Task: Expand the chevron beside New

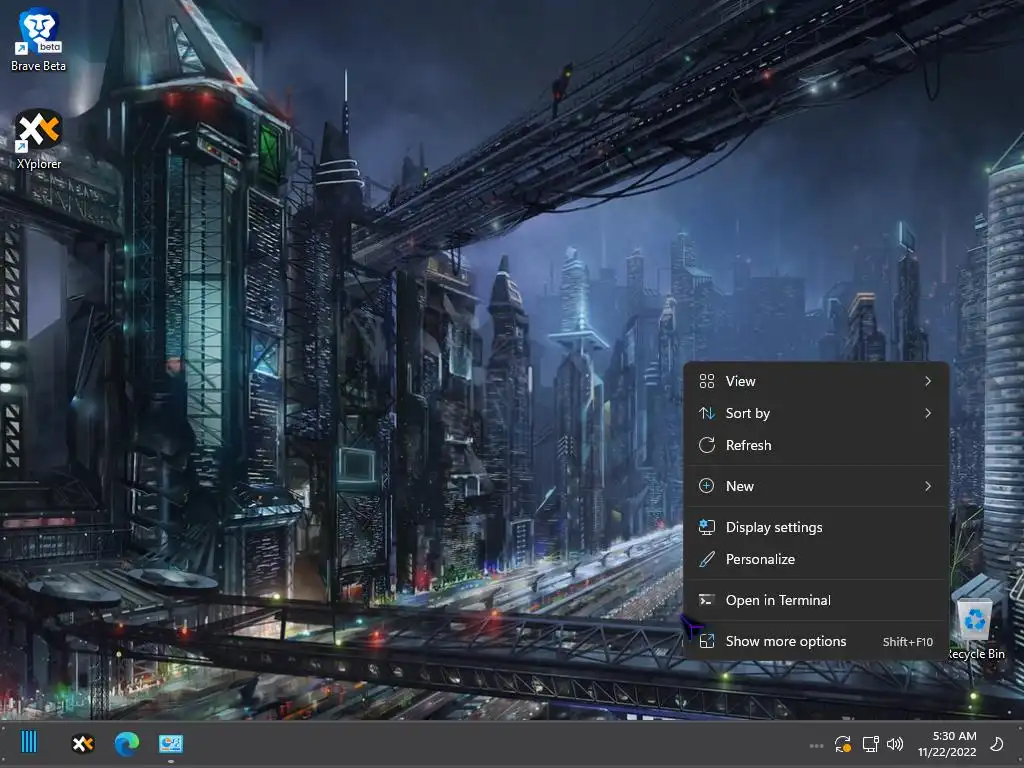Action: (928, 486)
